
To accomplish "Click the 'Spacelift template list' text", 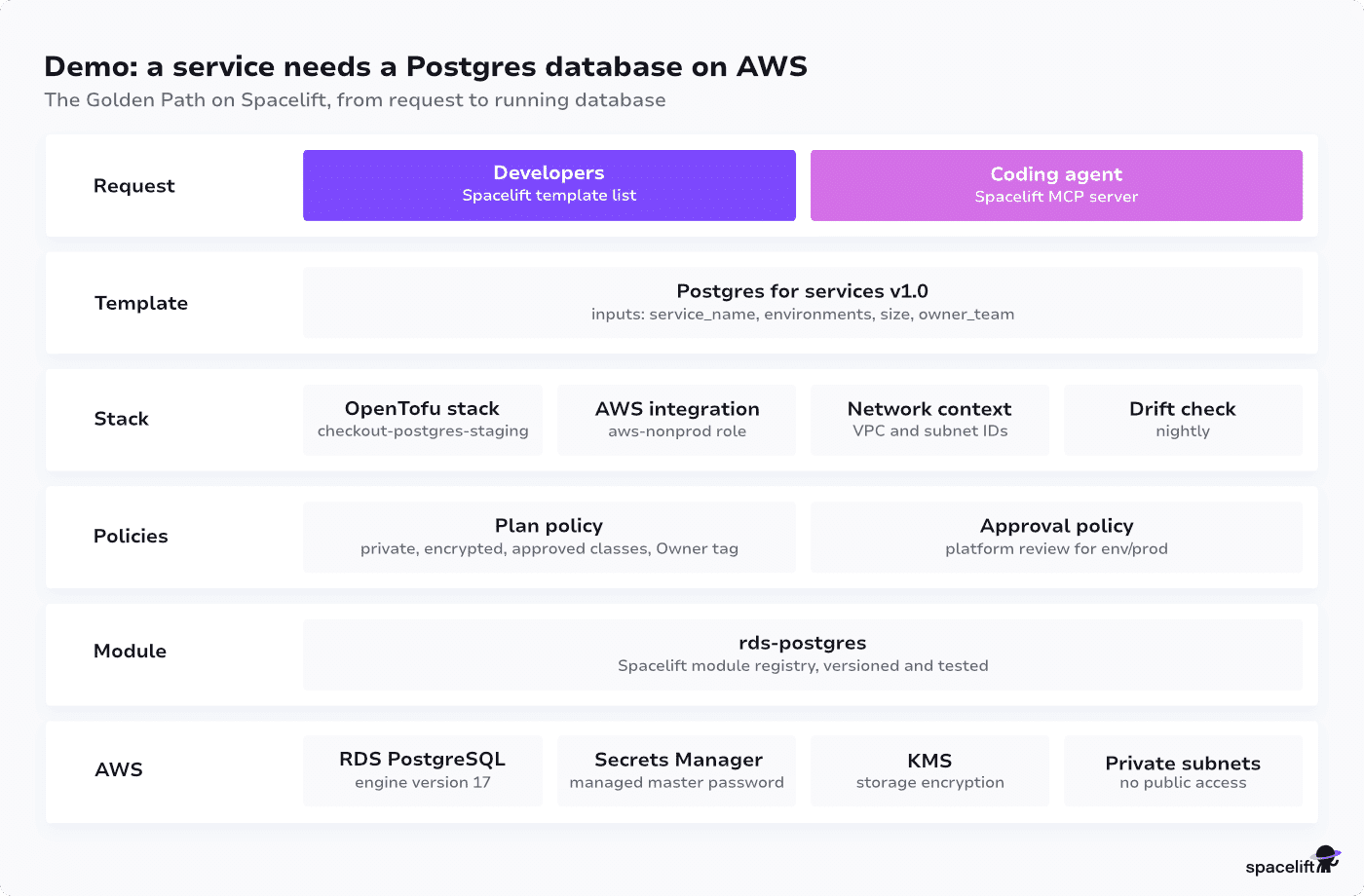I will pos(549,196).
